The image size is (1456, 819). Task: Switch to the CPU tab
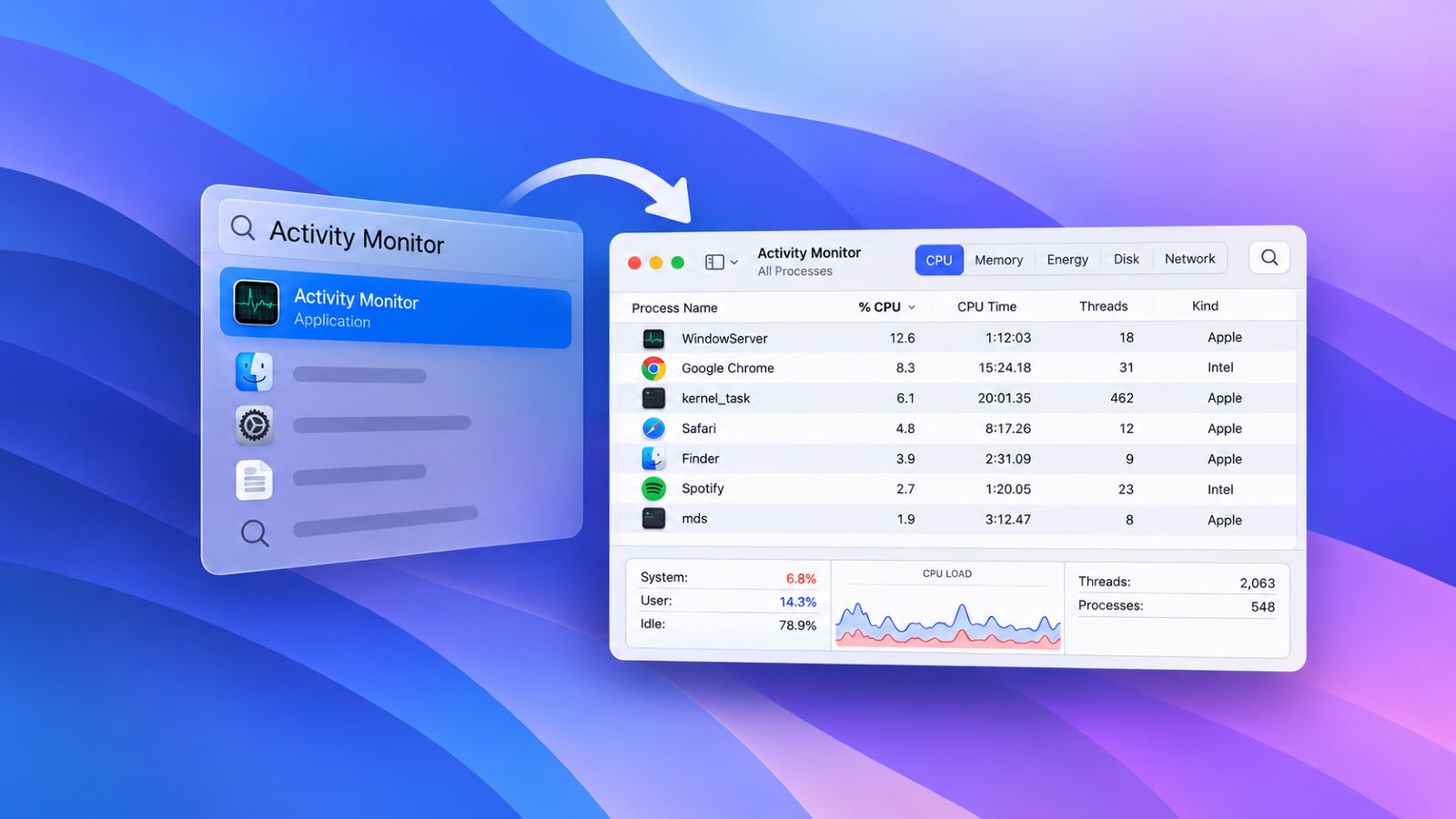[x=939, y=260]
